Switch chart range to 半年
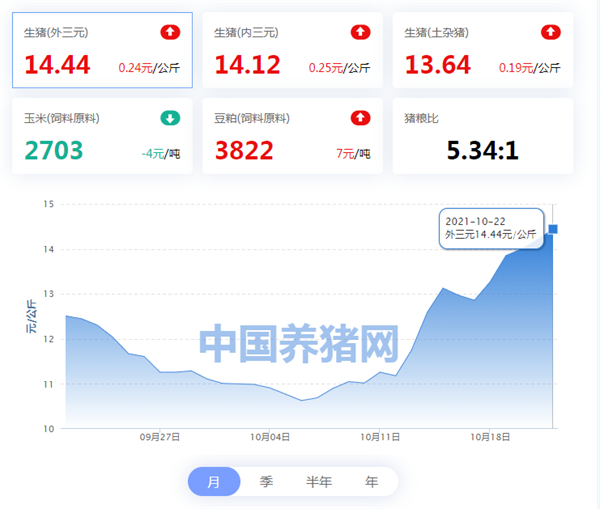The height and width of the screenshot is (509, 600). [x=319, y=481]
